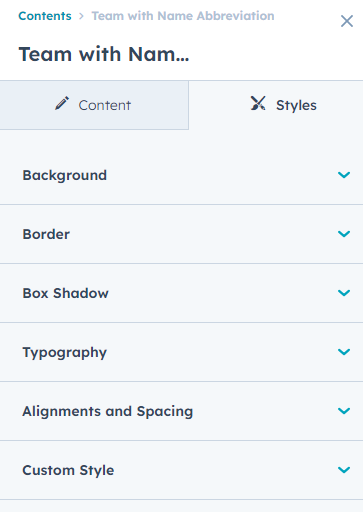Click the truncated Team with Nam… heading
This screenshot has width=363, height=512.
[104, 54]
